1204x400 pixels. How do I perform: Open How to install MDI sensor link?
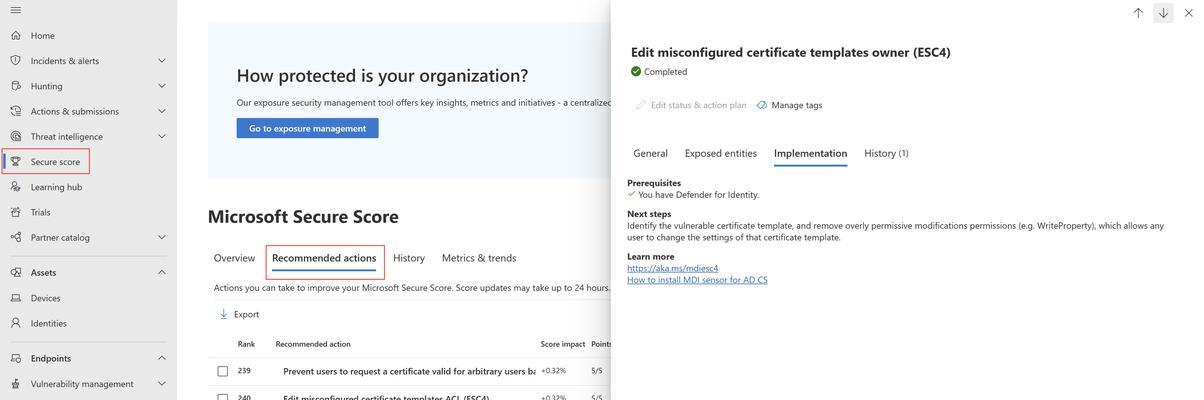(698, 280)
